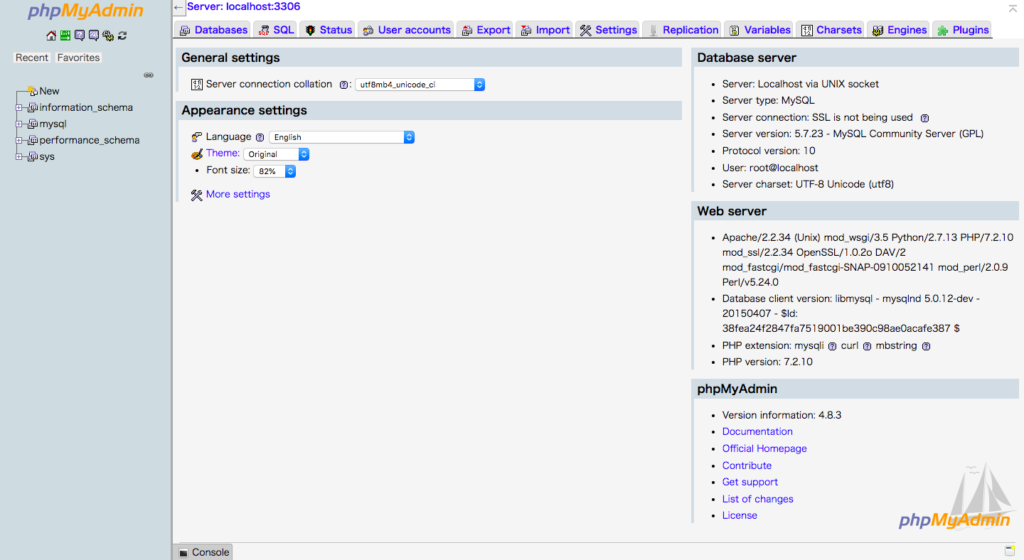Expand the performance_schema tree node

[19, 140]
